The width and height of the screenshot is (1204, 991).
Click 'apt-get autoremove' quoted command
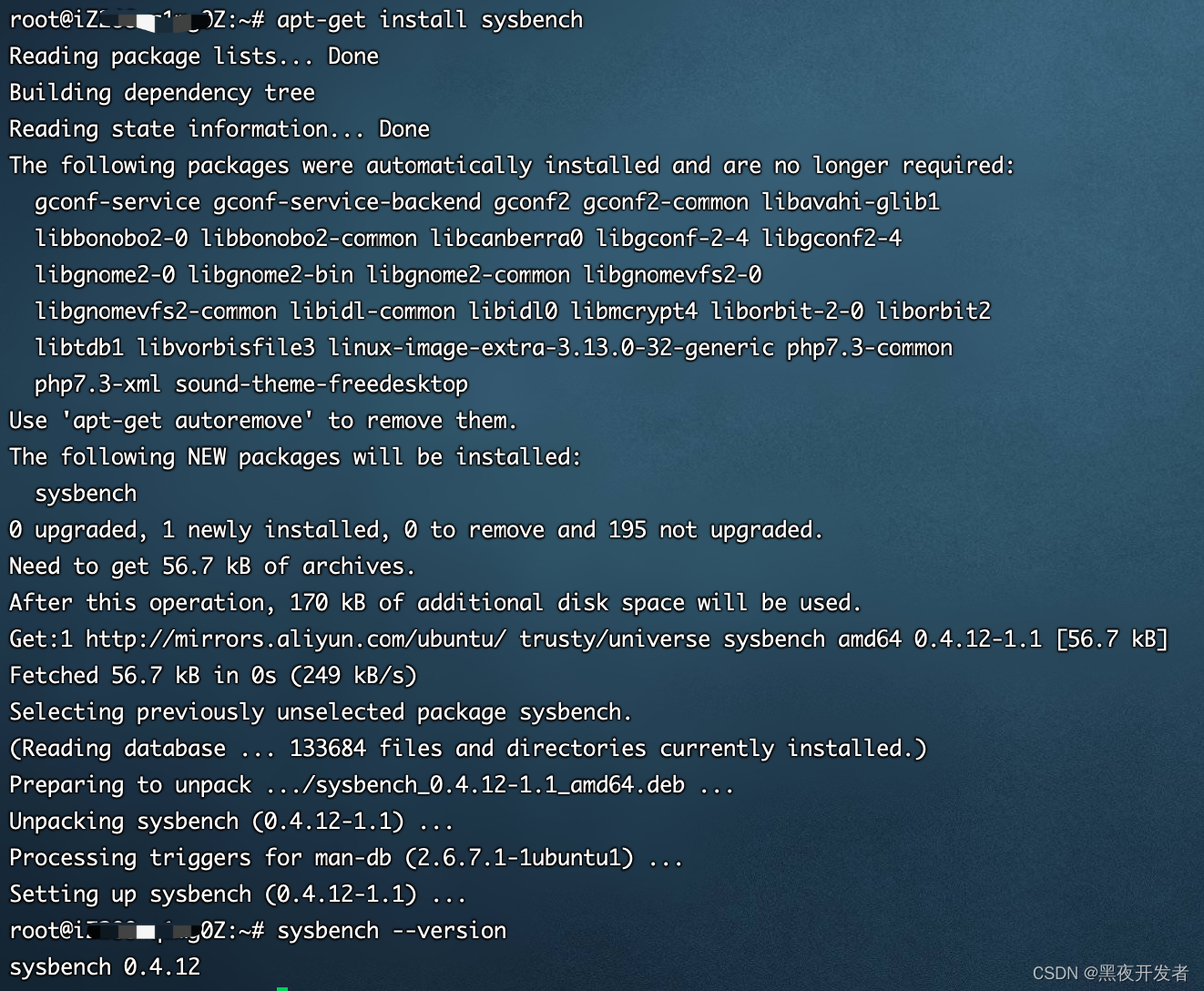[x=188, y=421]
